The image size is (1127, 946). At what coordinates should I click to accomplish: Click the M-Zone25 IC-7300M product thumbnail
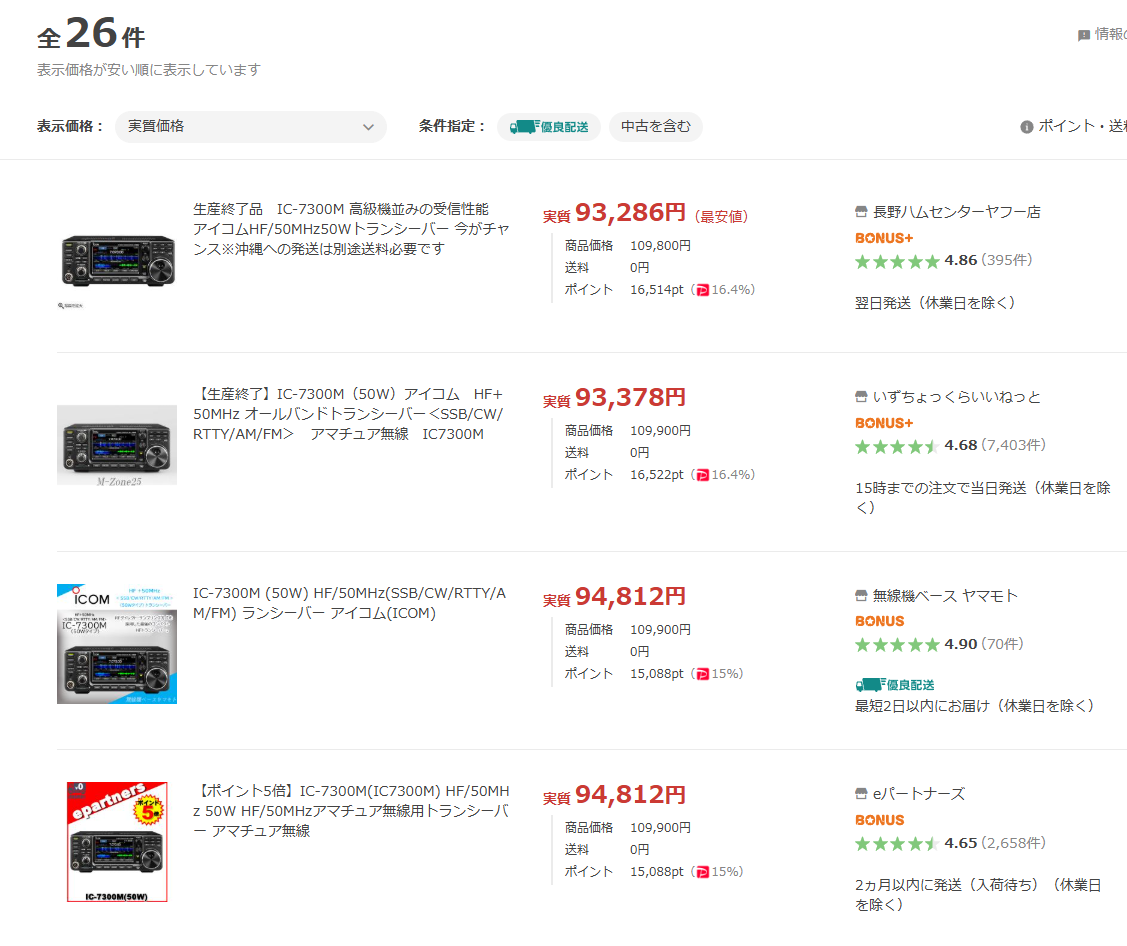pyautogui.click(x=117, y=444)
